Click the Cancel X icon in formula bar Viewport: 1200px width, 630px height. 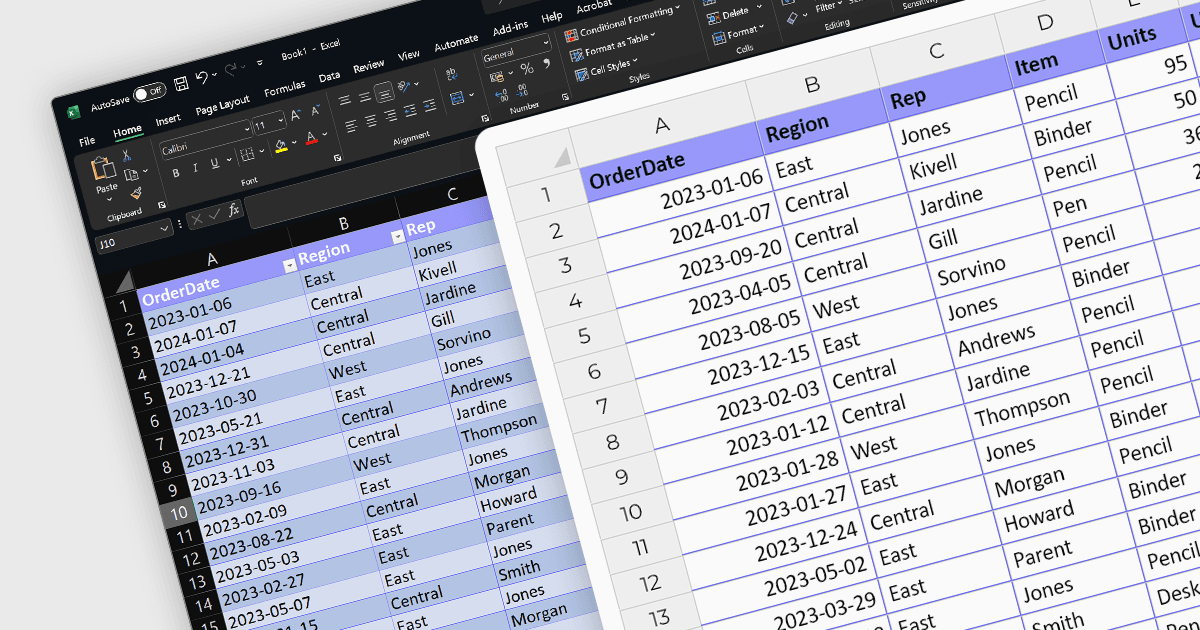pos(197,219)
